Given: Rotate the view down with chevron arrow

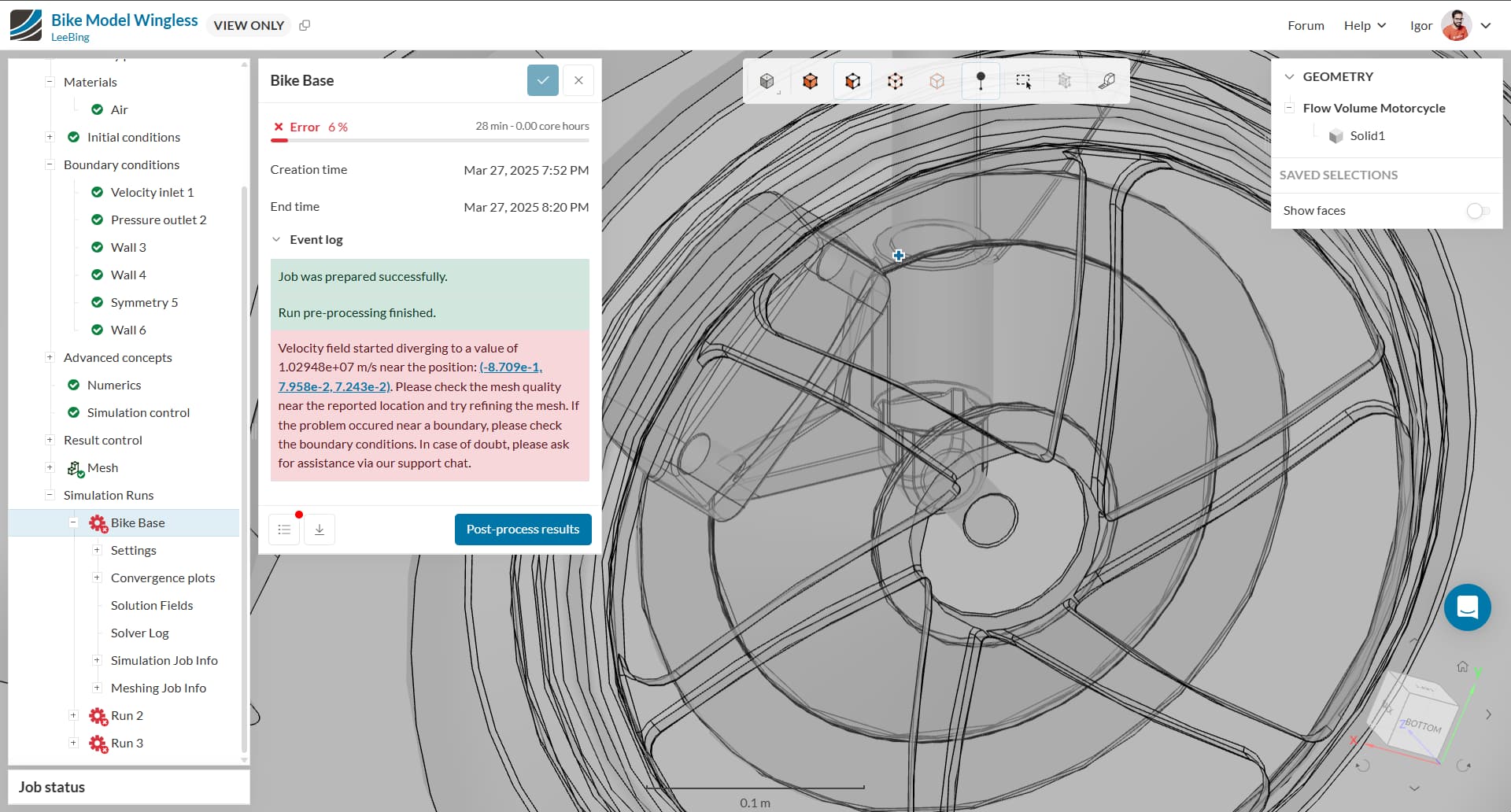Looking at the screenshot, I should point(1414,788).
